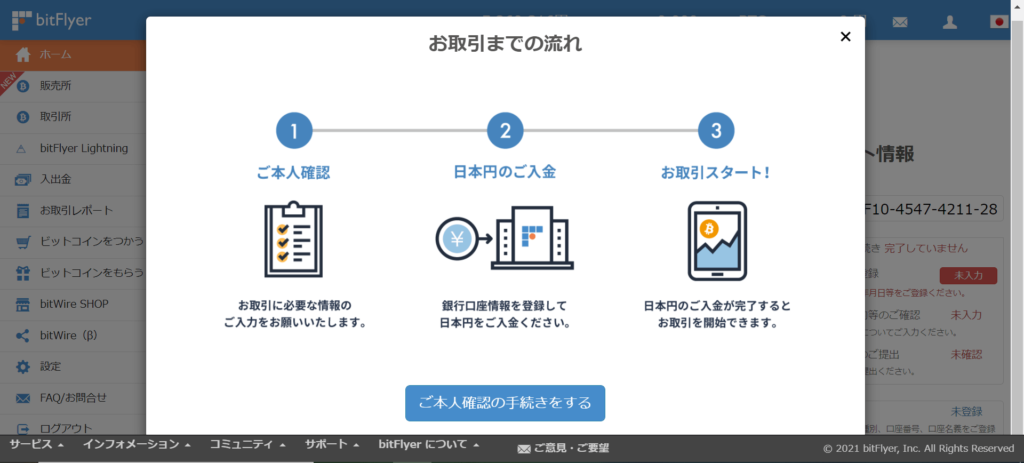Screen dimensions: 1024x463
Task: Click the gift box icon in sidebar
Action: [x=23, y=273]
